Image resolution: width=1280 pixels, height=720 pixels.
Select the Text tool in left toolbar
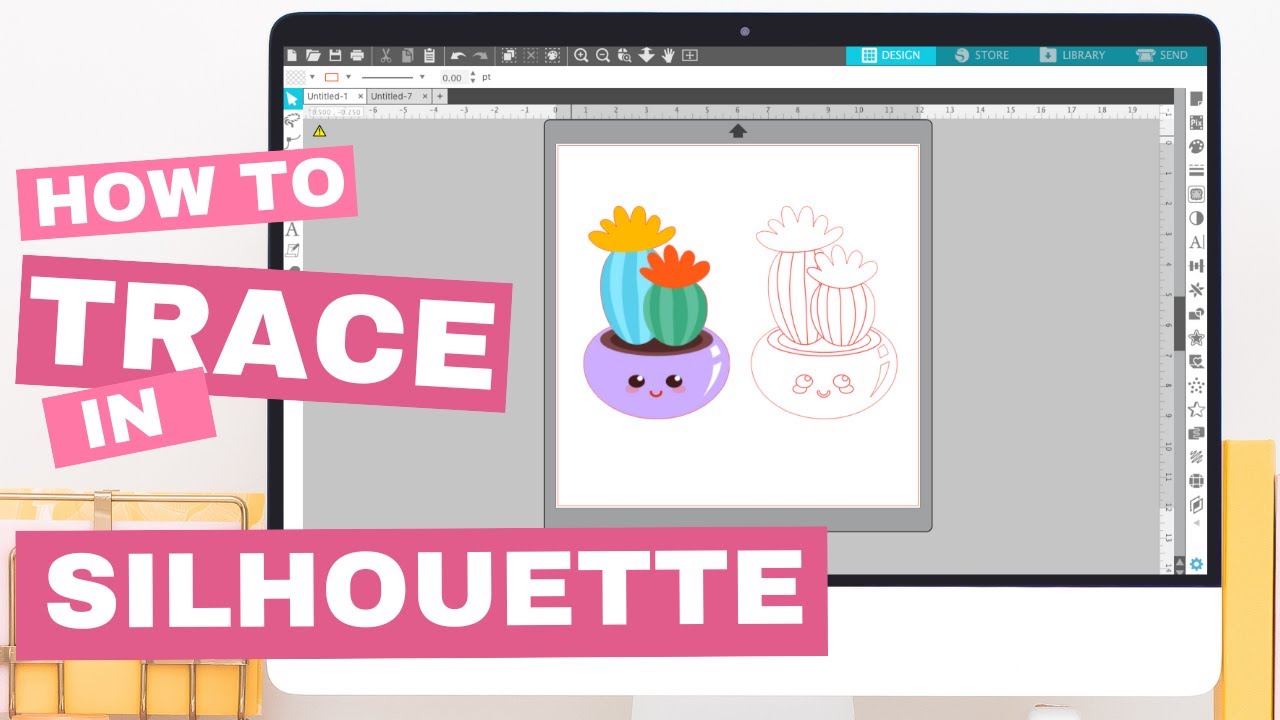[x=292, y=229]
